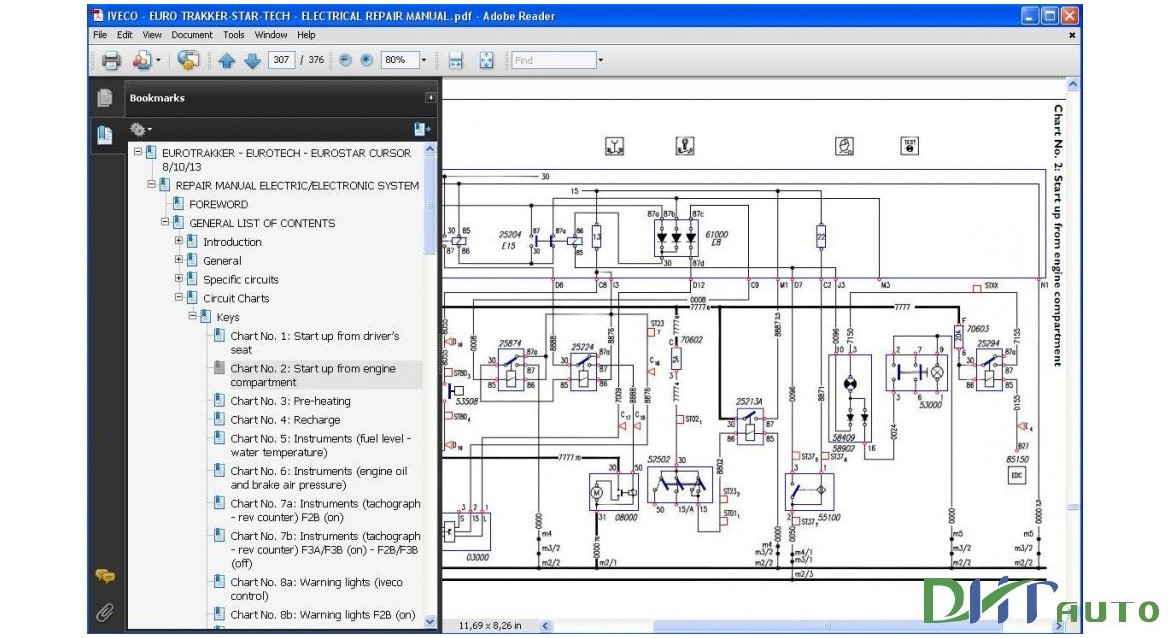
Task: Open Chart No. 2: Start up from engine compartment
Action: tap(313, 375)
